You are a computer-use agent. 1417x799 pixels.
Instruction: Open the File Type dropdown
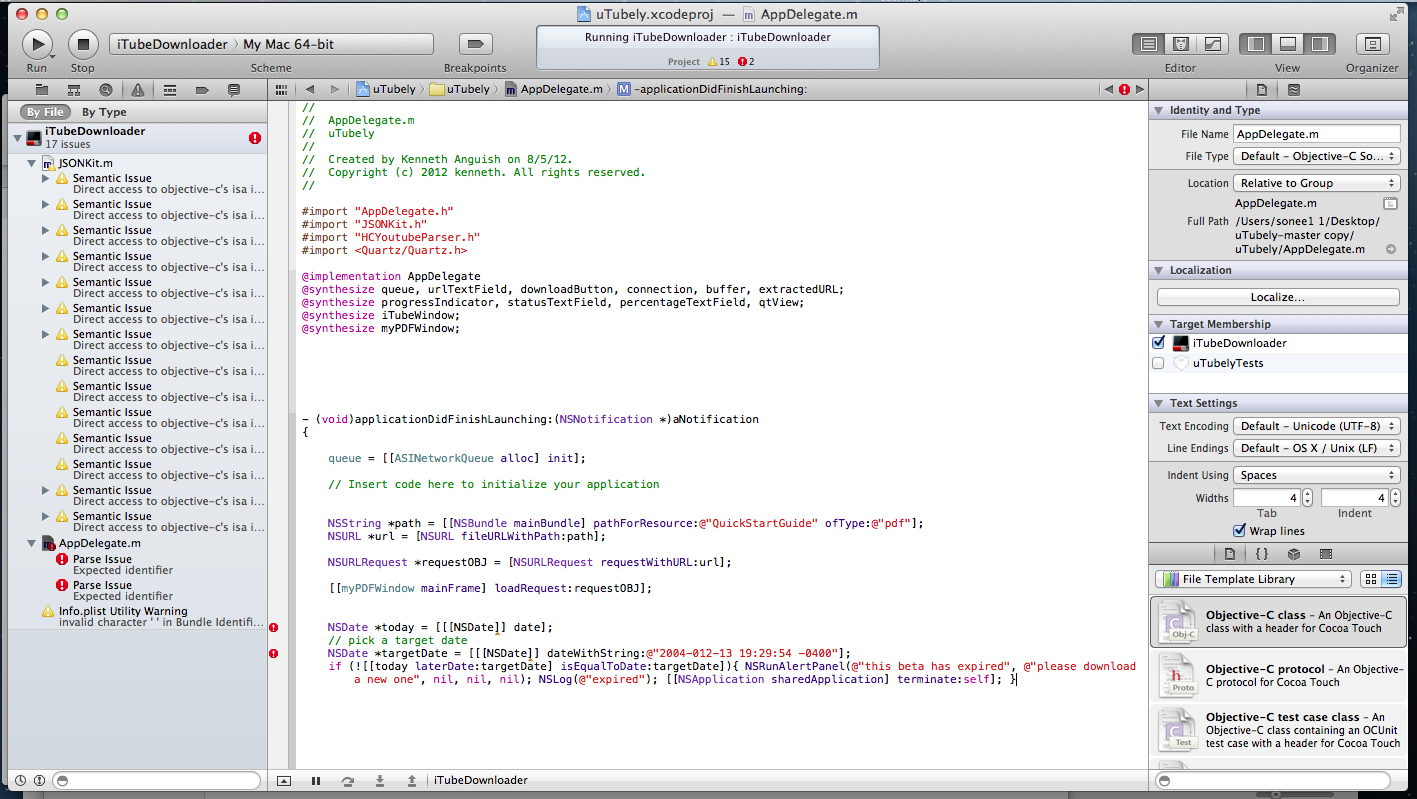(1317, 156)
